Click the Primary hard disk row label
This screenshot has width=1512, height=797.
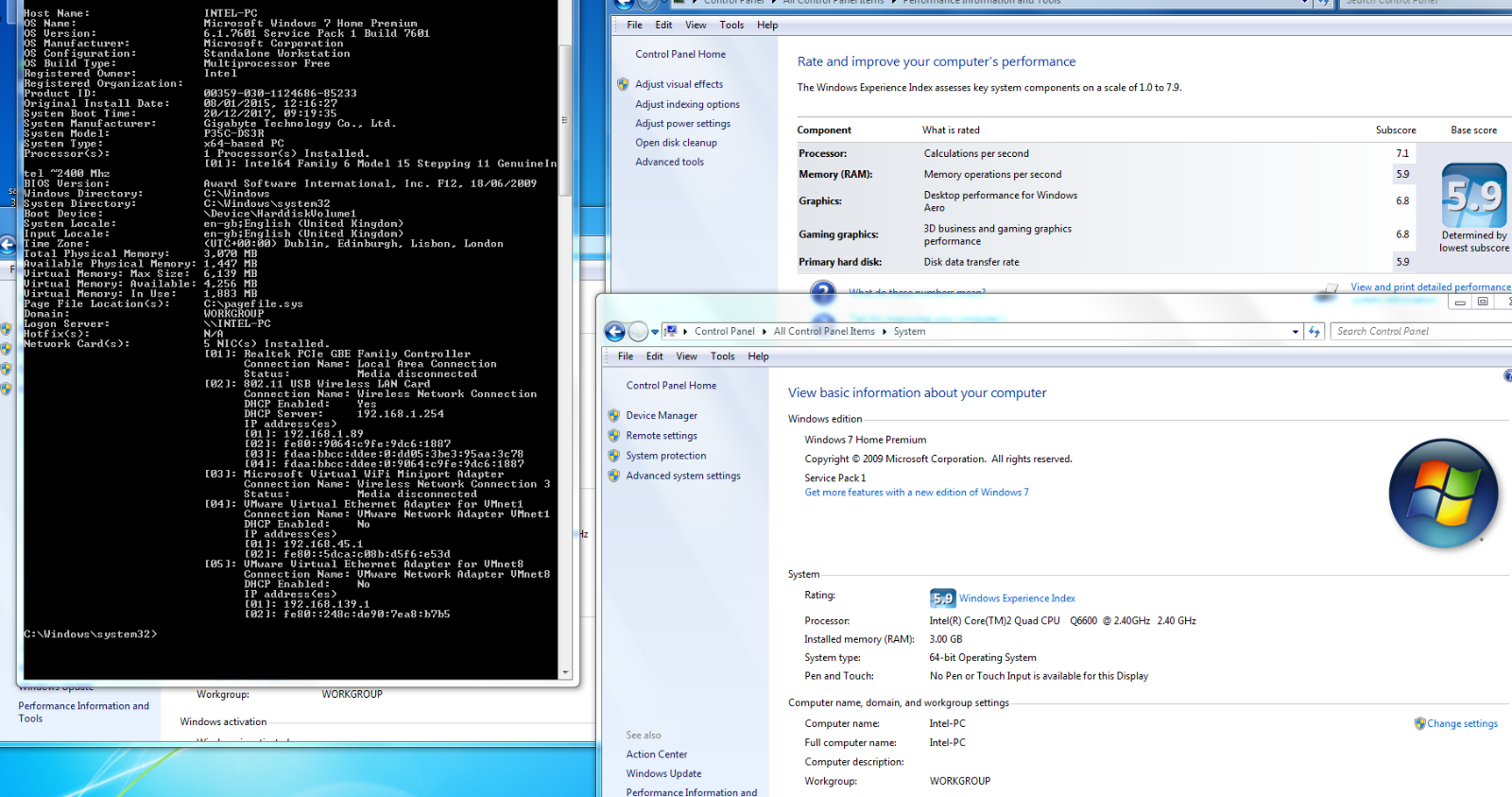click(x=840, y=262)
